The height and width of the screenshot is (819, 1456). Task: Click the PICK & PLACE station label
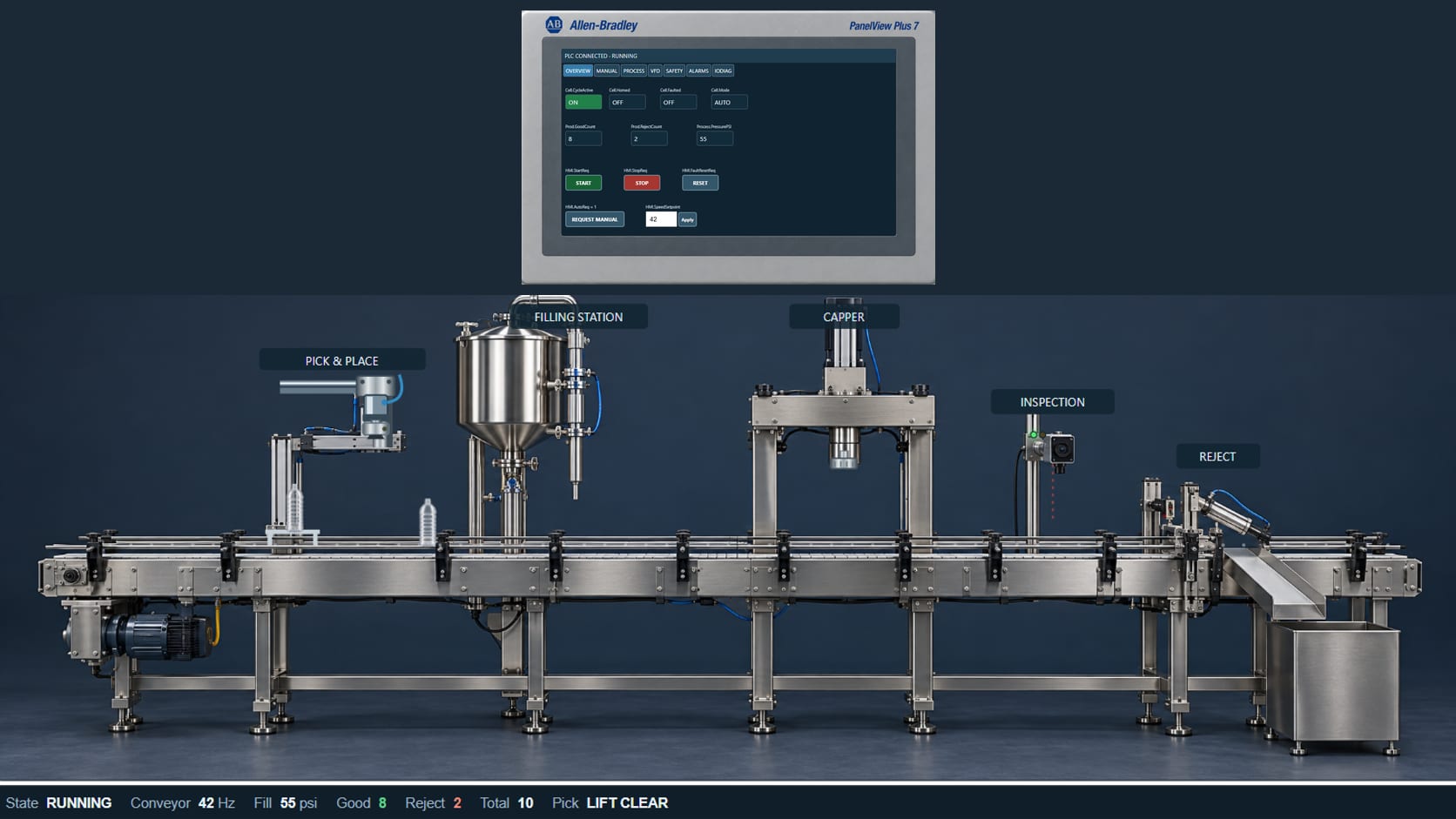point(342,360)
